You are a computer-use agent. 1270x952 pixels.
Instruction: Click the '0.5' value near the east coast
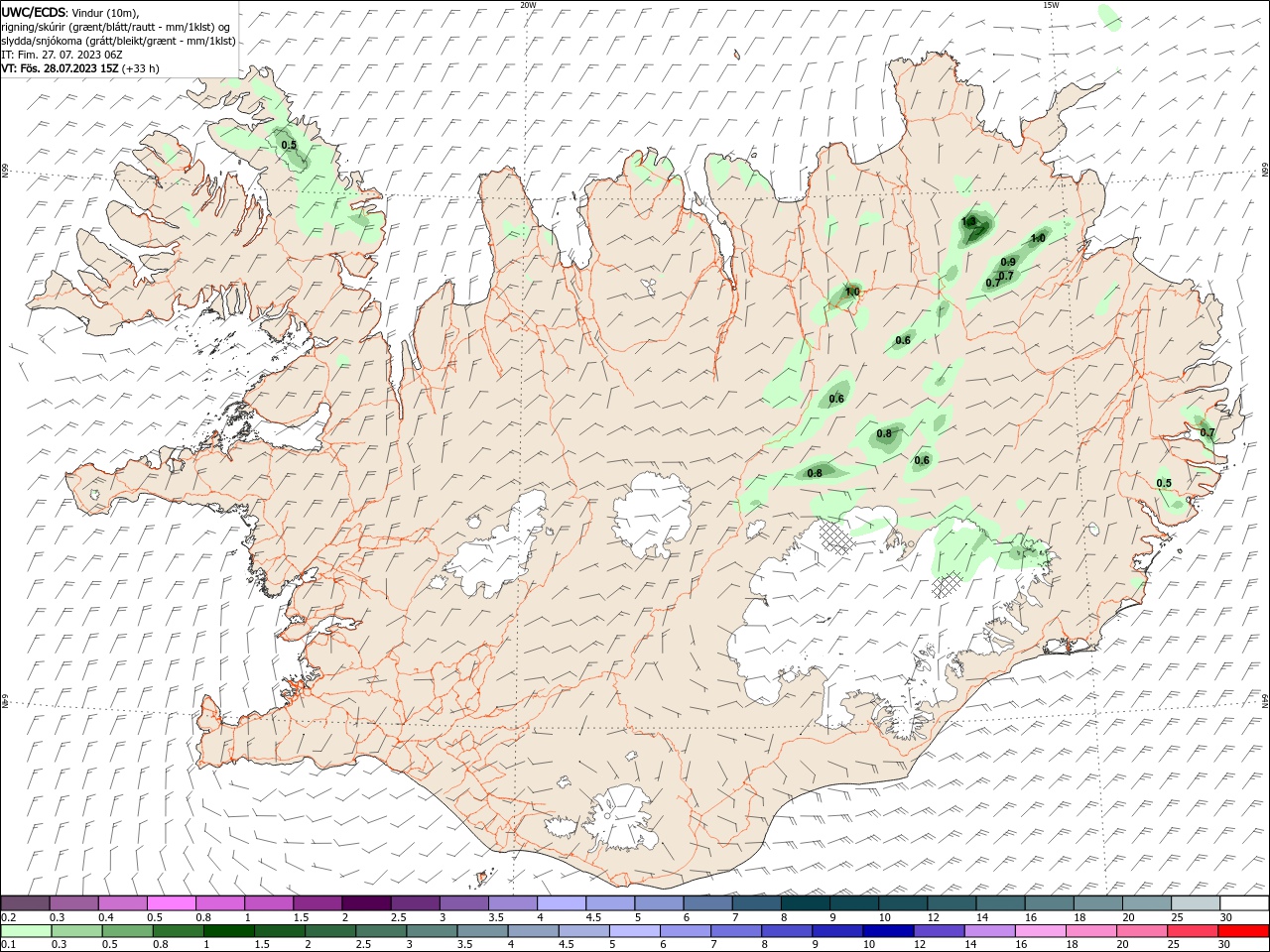1164,483
